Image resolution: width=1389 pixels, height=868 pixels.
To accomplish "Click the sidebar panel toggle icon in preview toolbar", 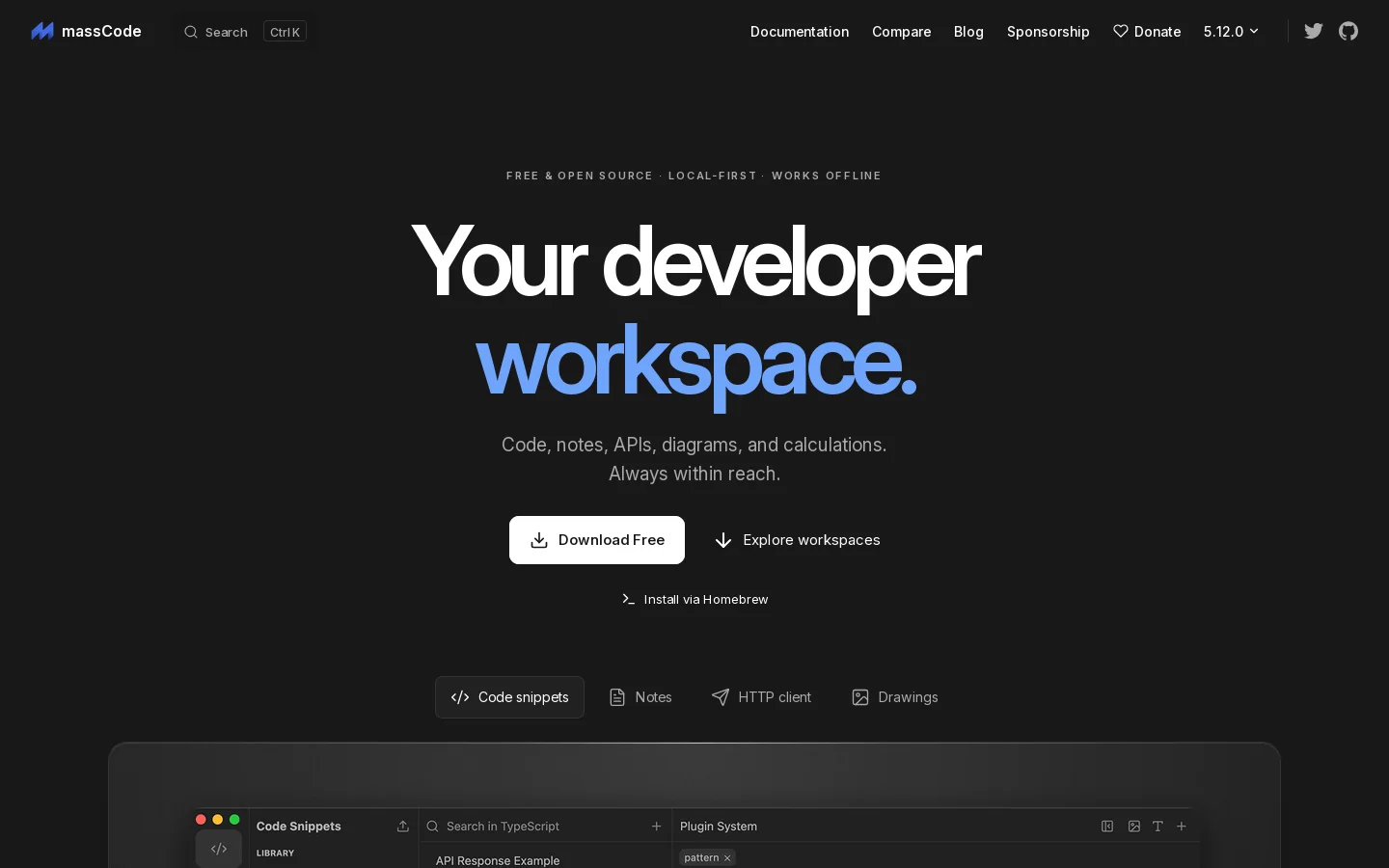I will point(1107,827).
